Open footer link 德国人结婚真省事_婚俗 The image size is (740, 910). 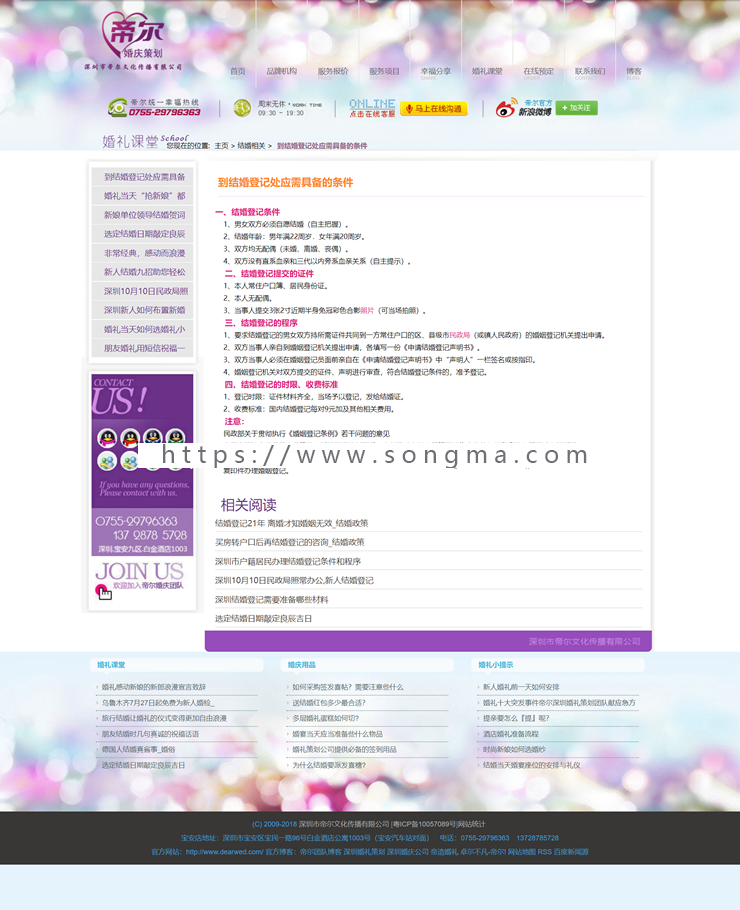[x=138, y=750]
